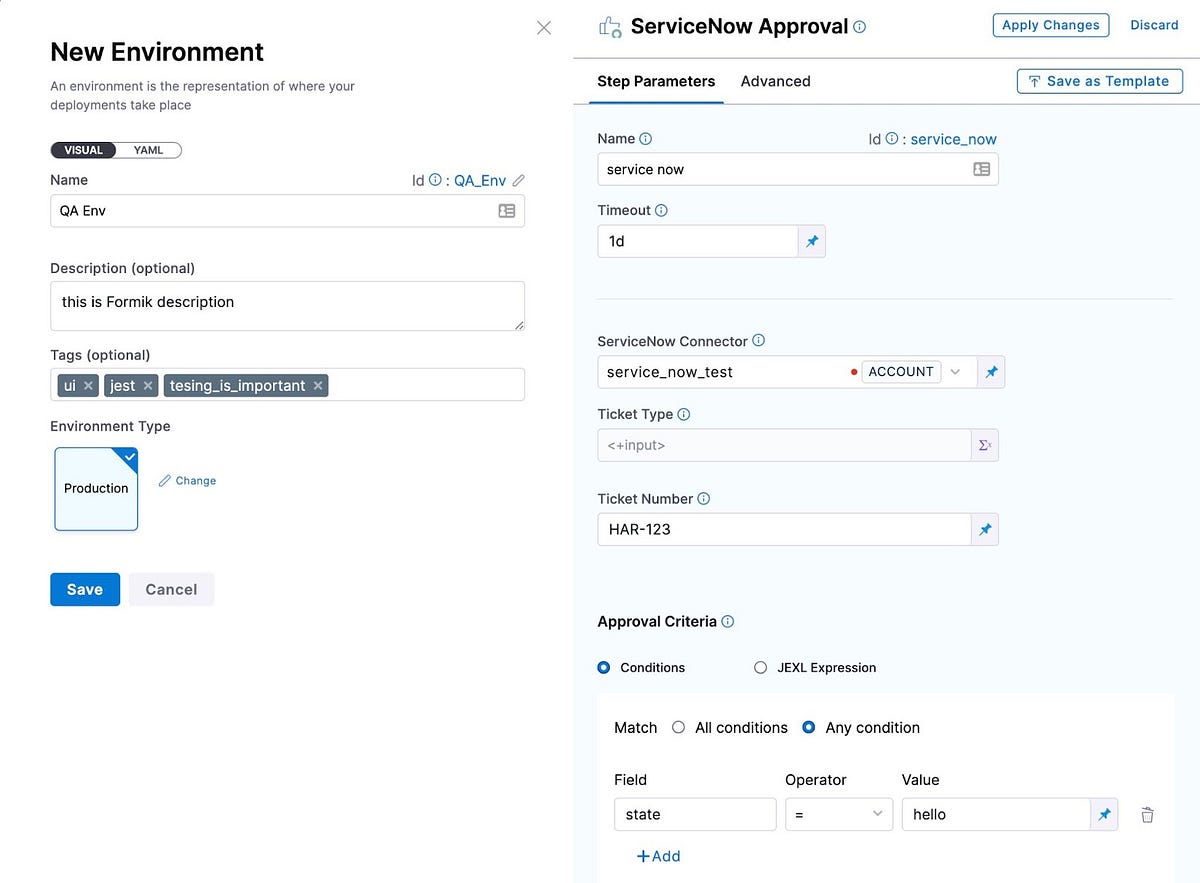Switch to YAML view

[149, 149]
